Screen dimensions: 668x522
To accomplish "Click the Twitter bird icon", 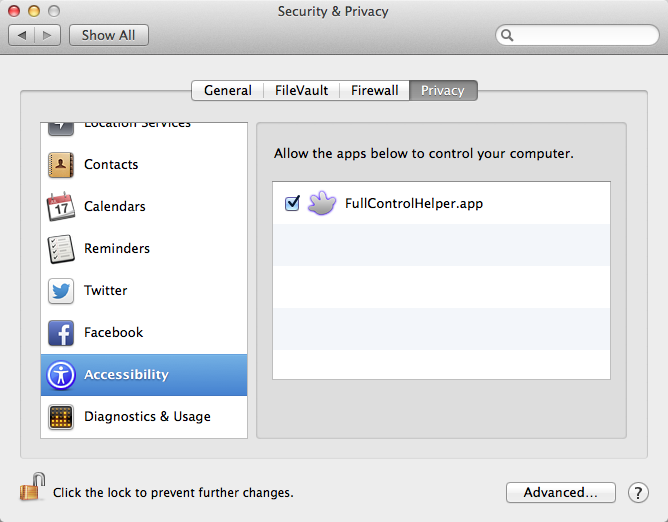I will 60,291.
